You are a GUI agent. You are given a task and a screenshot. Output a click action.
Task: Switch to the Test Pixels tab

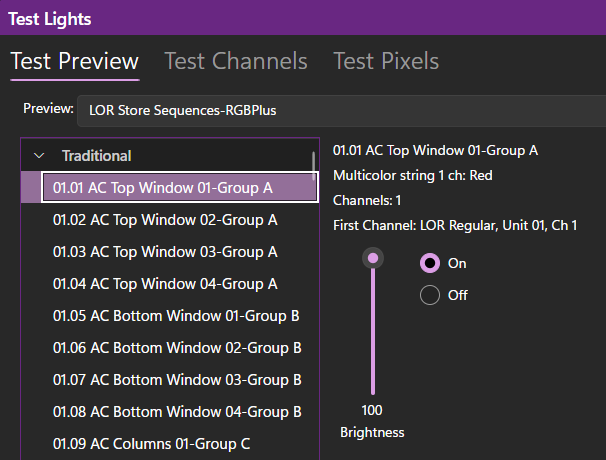coord(385,61)
